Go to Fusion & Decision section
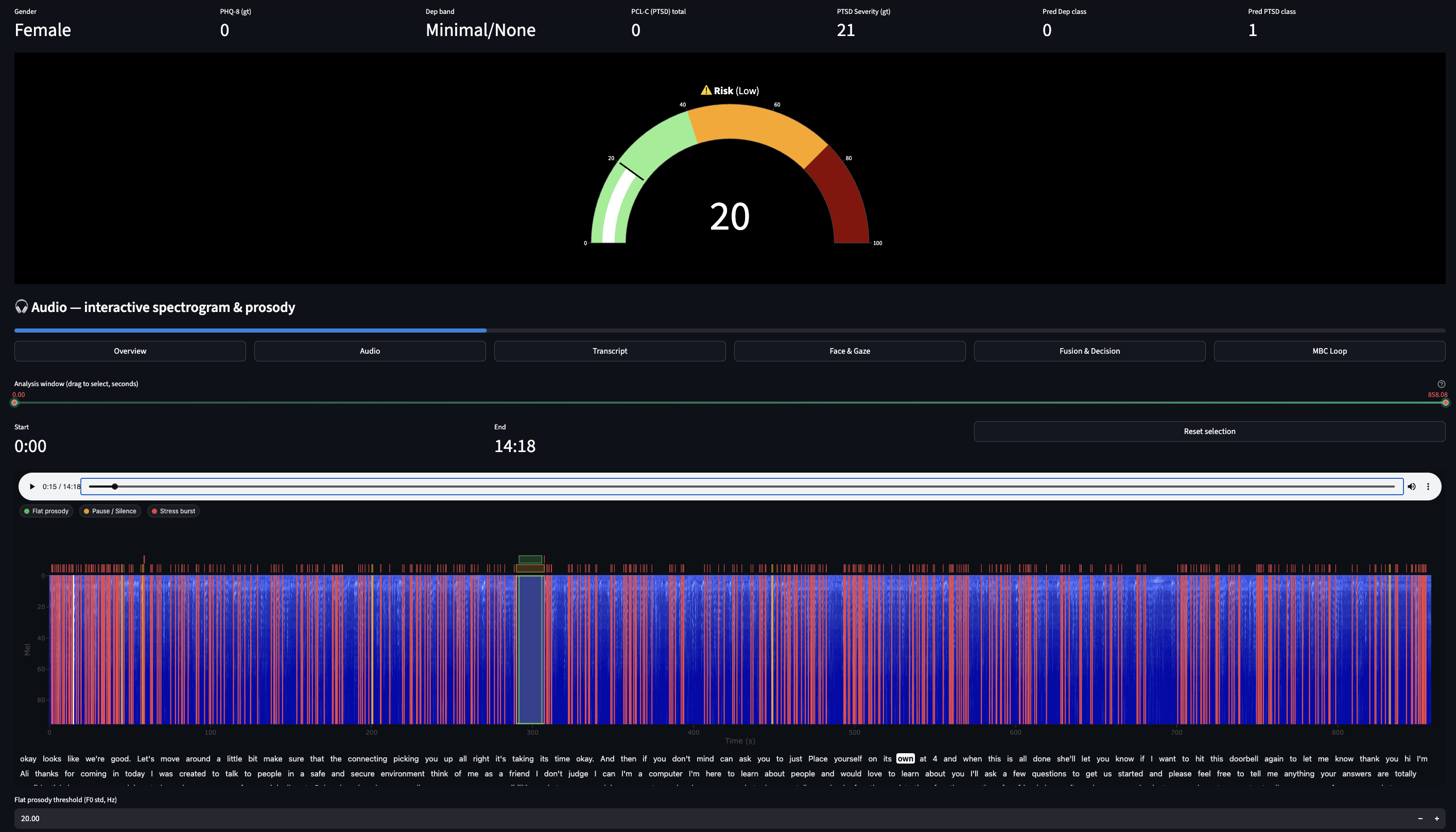Screen dimensions: 1456x832 1089,351
